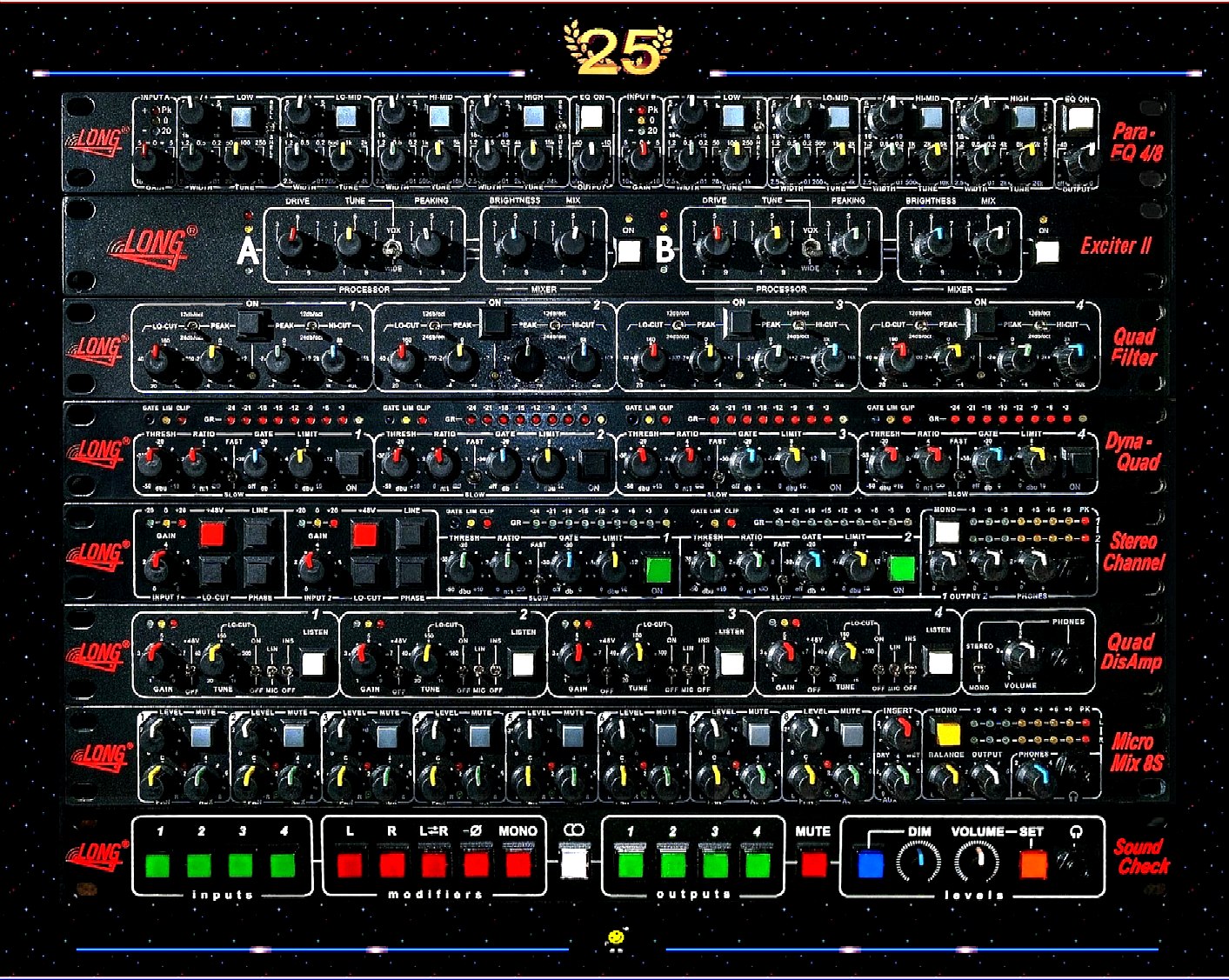Click LINE button on Stereo Channel input 1
This screenshot has width=1229, height=980.
pyautogui.click(x=259, y=533)
